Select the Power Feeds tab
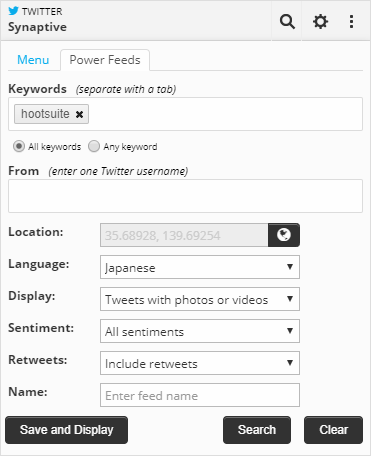The height and width of the screenshot is (456, 371). 105,60
